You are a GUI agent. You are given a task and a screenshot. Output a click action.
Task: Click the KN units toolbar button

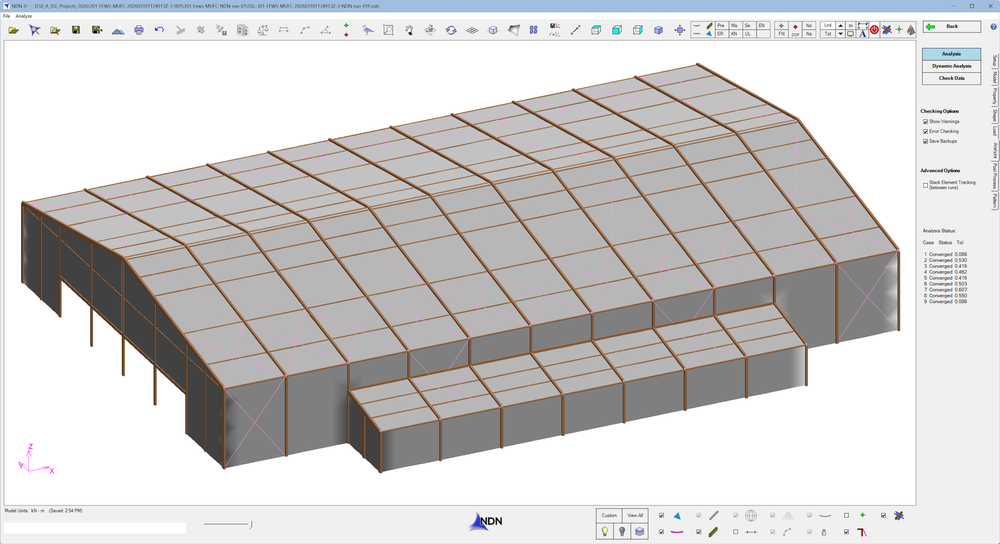click(x=734, y=34)
